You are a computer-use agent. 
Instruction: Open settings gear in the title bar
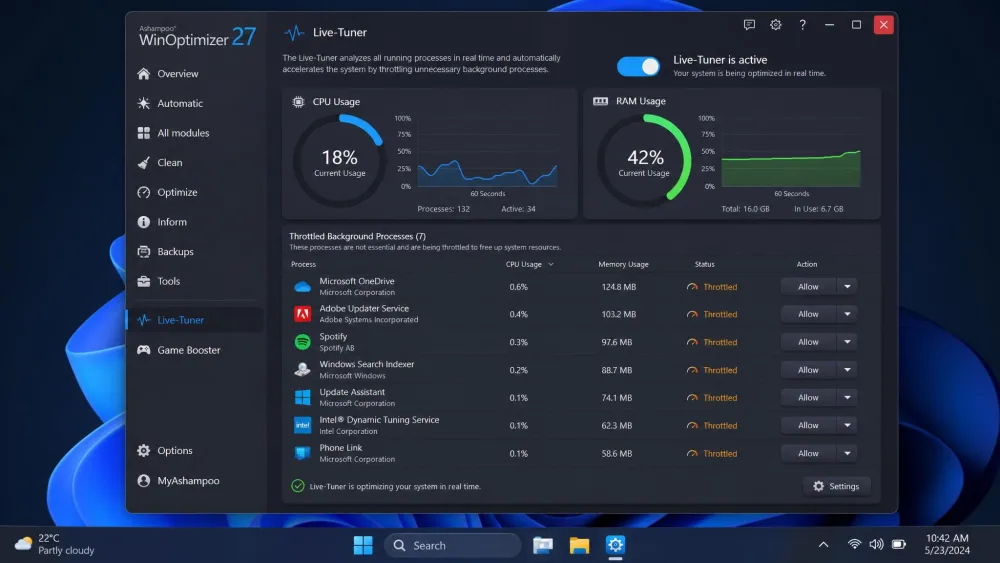click(776, 25)
